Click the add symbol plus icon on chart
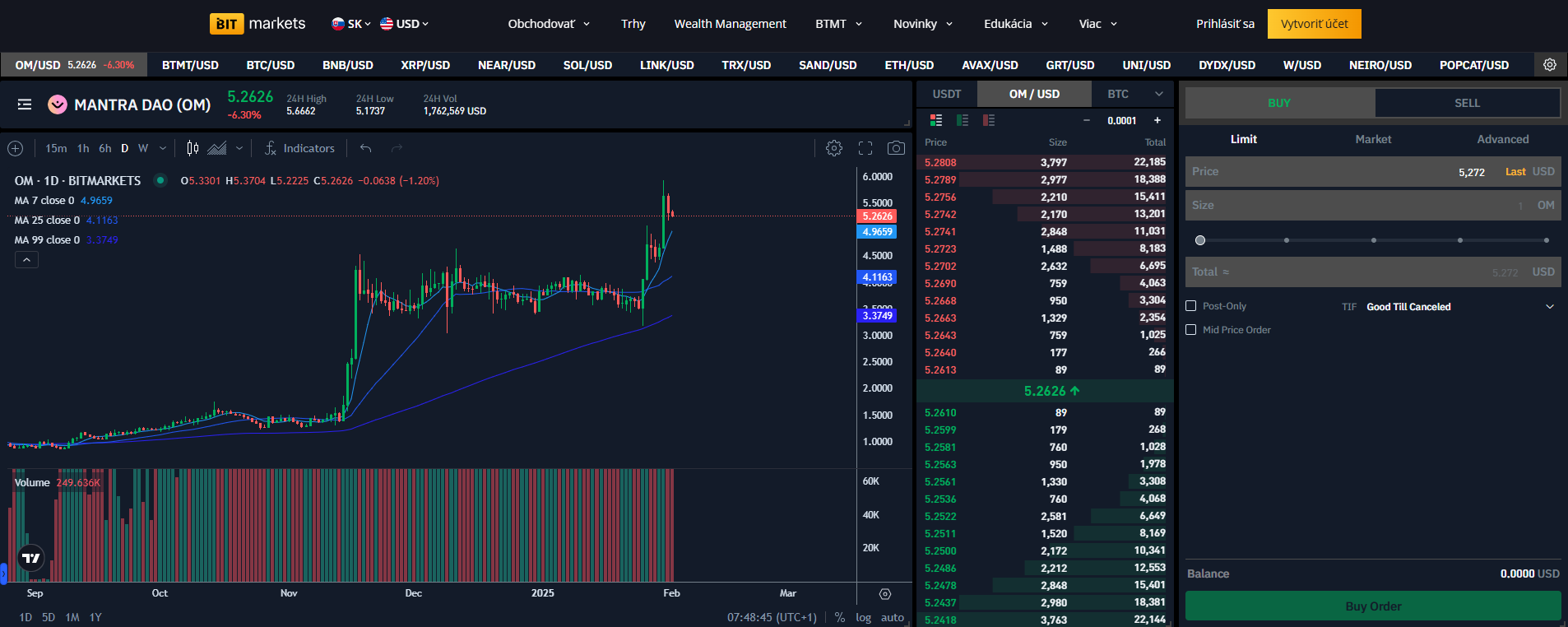The width and height of the screenshot is (1568, 627). (15, 148)
